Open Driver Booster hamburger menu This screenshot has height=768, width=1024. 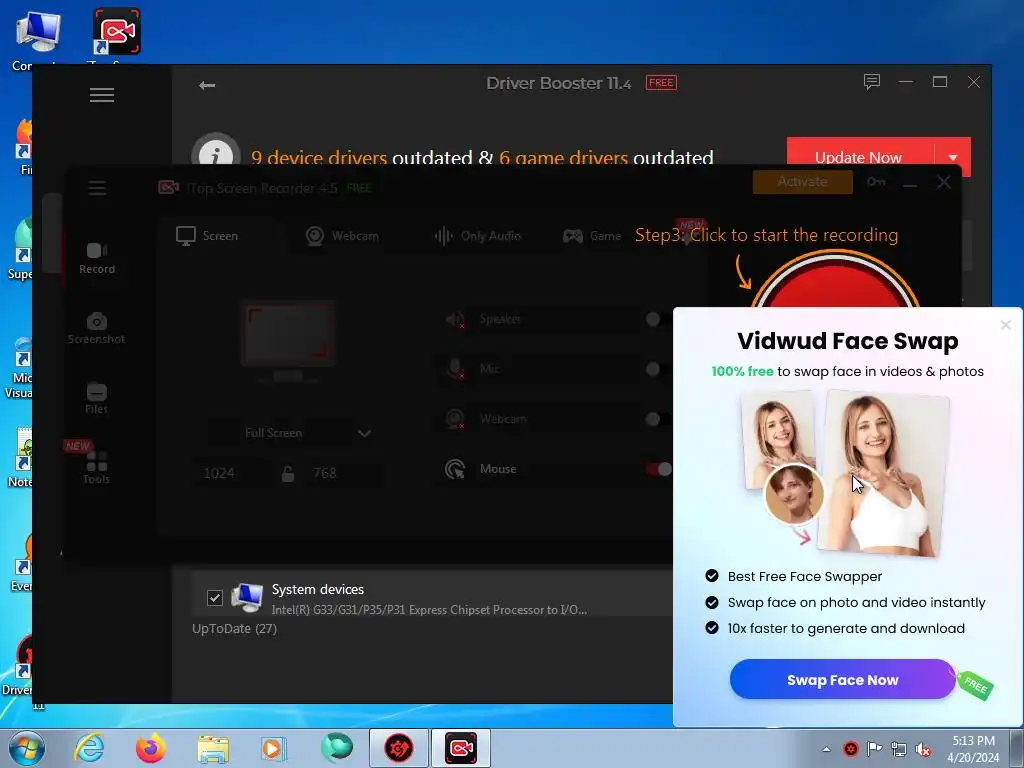[x=102, y=95]
